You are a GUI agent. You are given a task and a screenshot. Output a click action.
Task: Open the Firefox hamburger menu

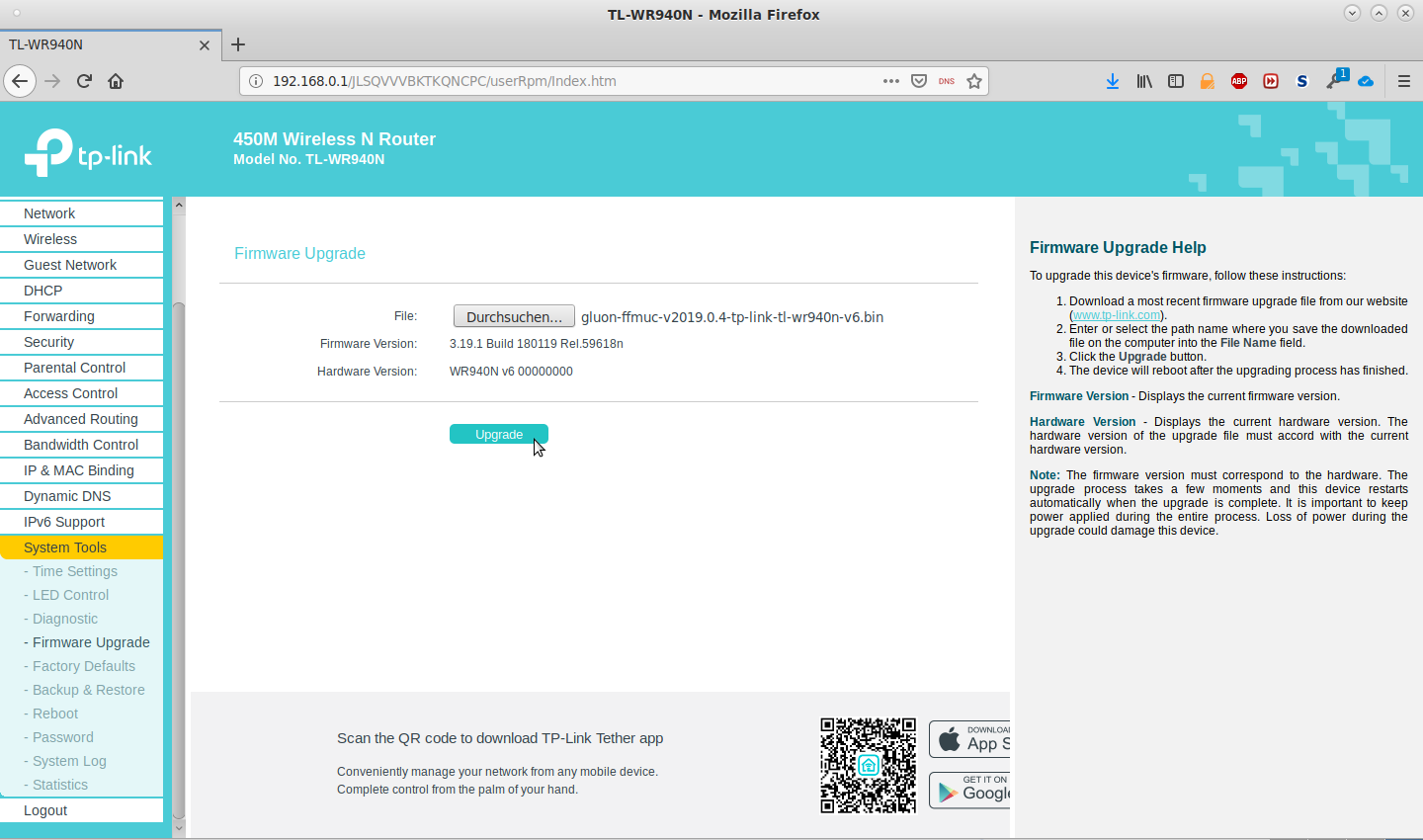click(x=1403, y=81)
